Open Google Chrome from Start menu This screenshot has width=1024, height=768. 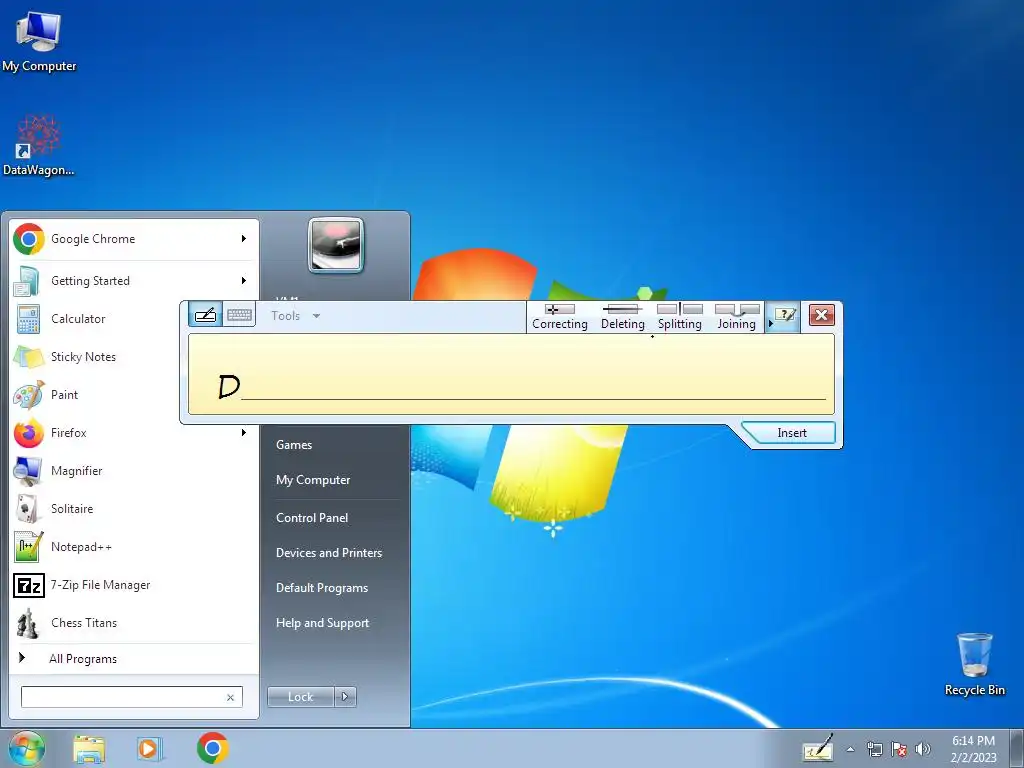(x=134, y=239)
